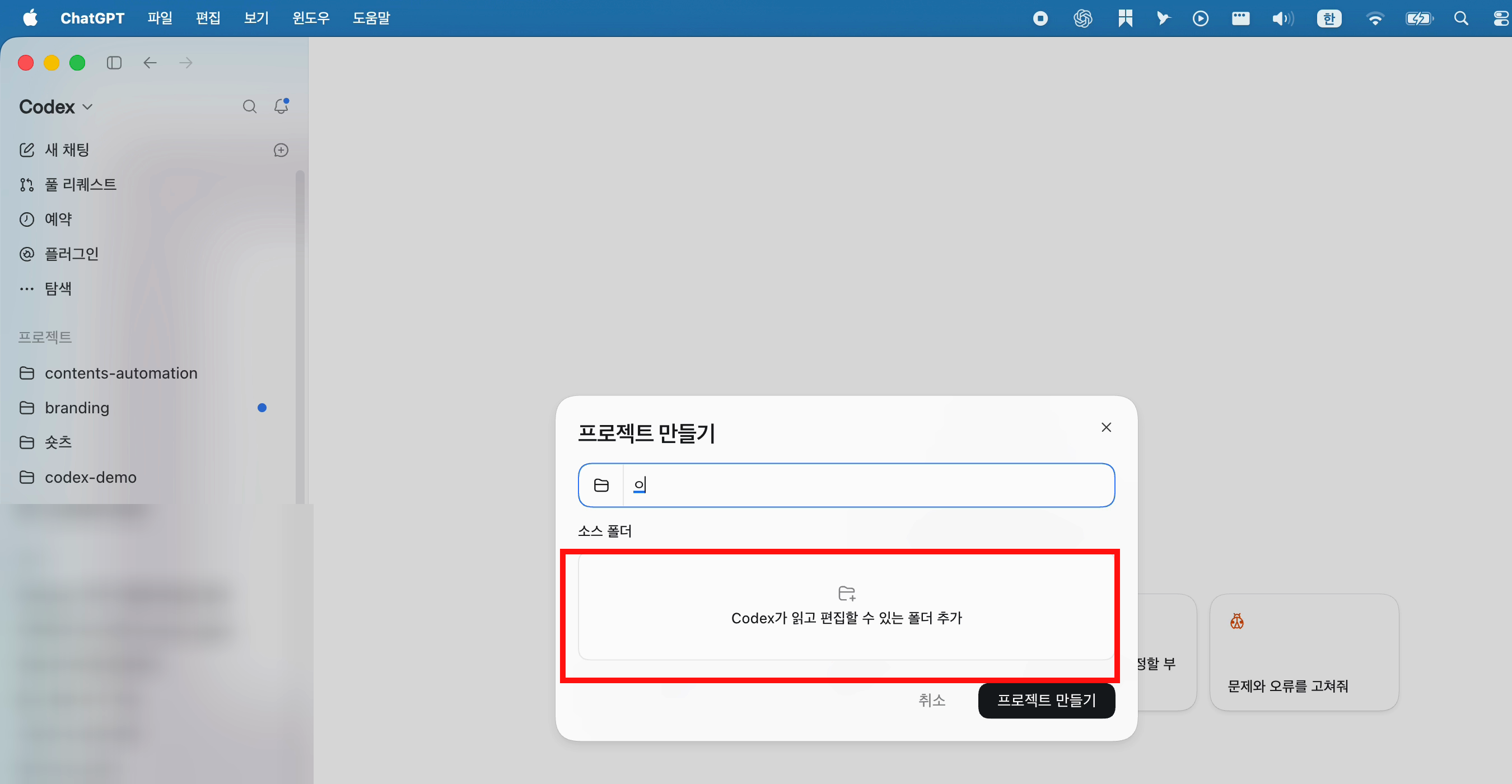Open the 파일 menu
1512x784 pixels.
click(x=160, y=18)
